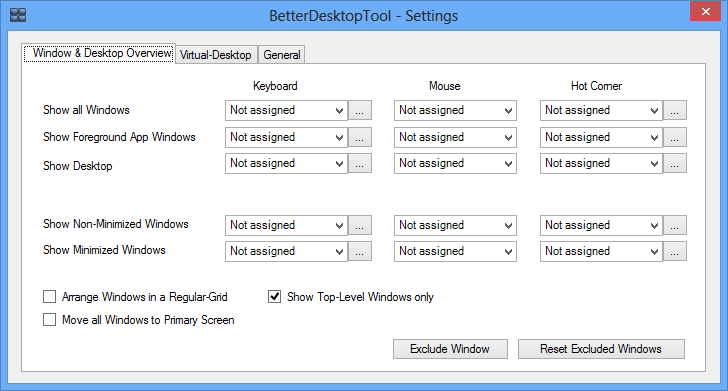
Task: Click the Hot Corner column header text
Action: click(596, 86)
